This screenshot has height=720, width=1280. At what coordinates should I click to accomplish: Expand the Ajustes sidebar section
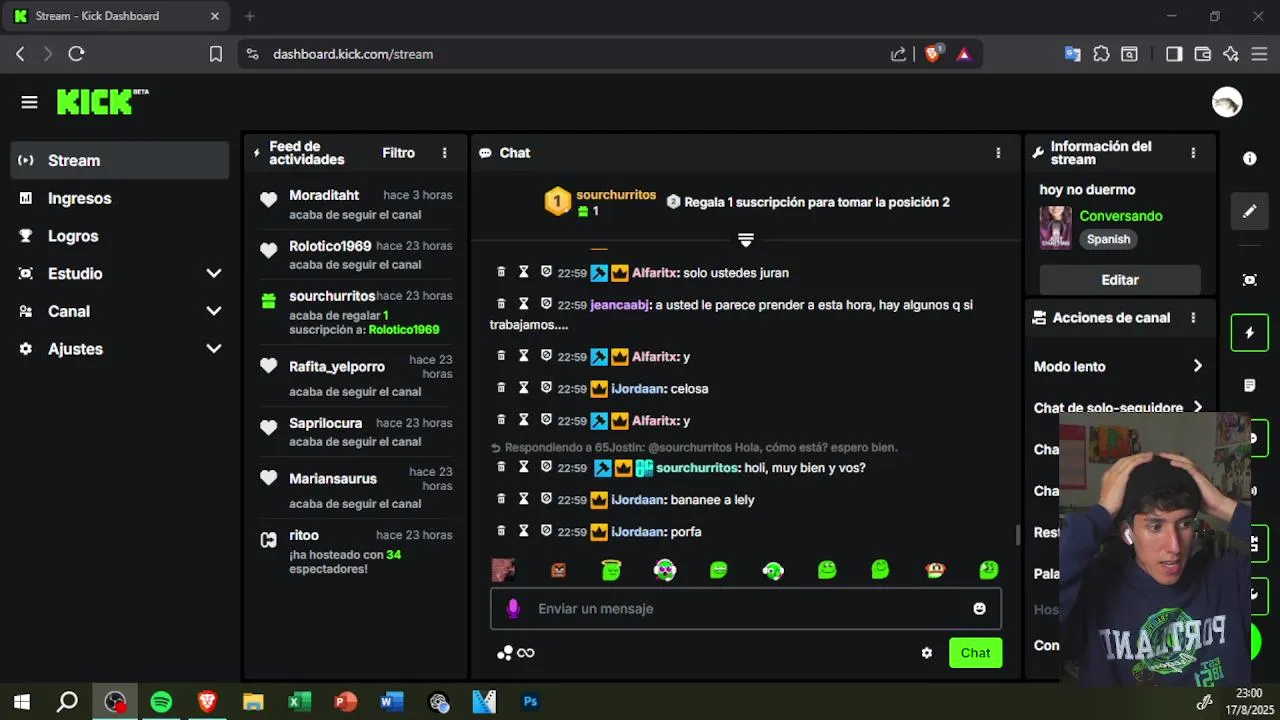tap(120, 349)
